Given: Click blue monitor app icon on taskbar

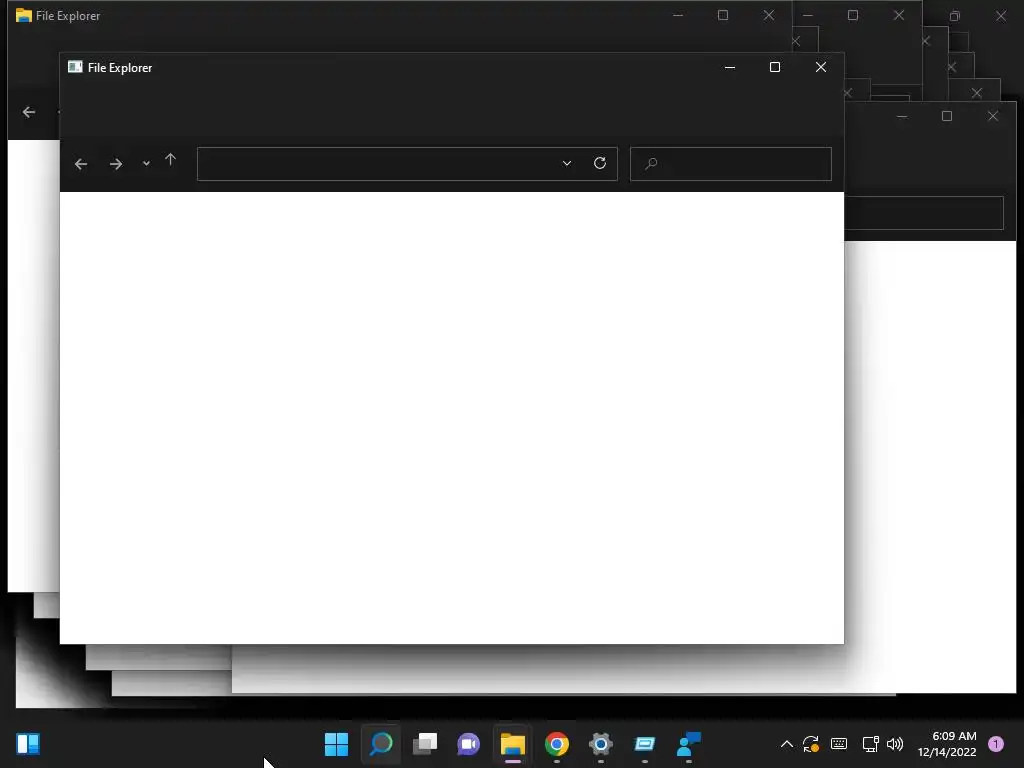Looking at the screenshot, I should coord(645,744).
